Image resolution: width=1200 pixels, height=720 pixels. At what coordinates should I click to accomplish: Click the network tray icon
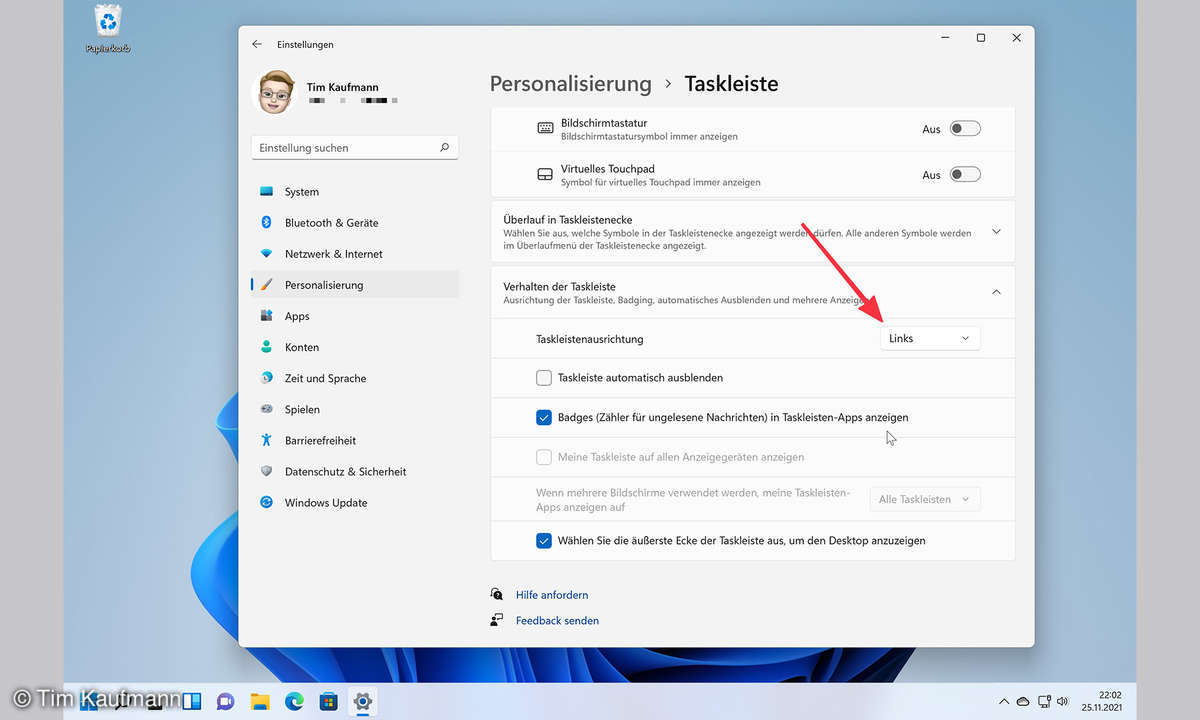coord(1043,701)
